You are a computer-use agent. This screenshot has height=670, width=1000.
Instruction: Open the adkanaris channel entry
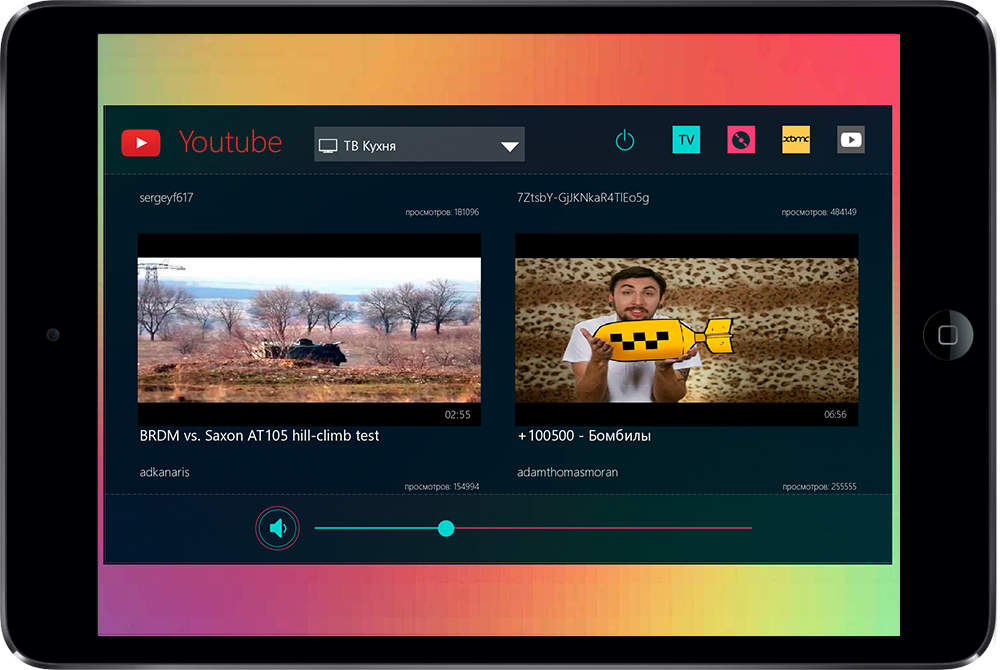tap(164, 472)
